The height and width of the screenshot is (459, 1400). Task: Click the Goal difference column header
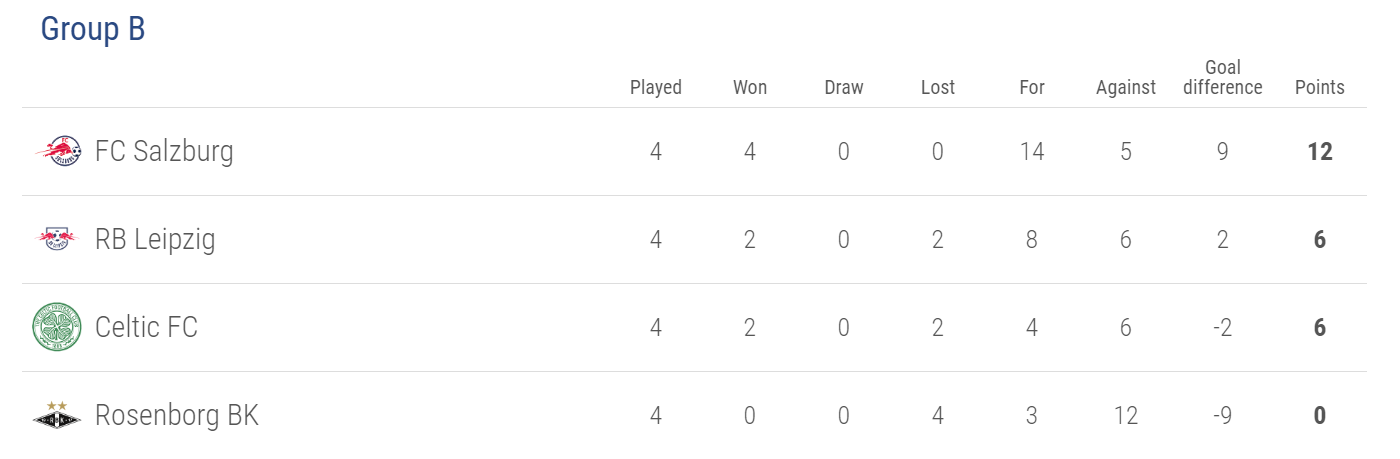click(1223, 77)
